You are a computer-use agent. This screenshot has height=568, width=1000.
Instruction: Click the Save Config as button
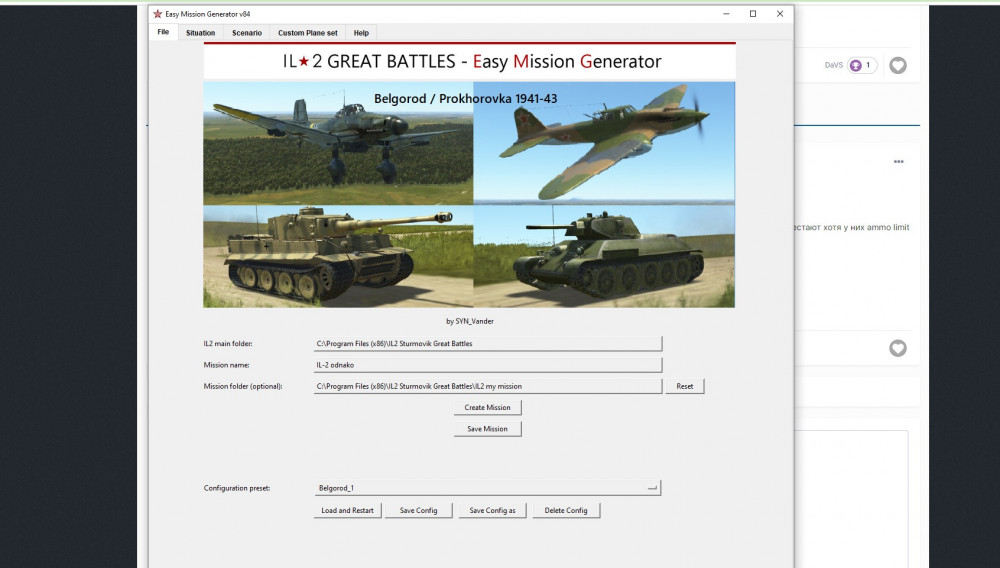[492, 511]
